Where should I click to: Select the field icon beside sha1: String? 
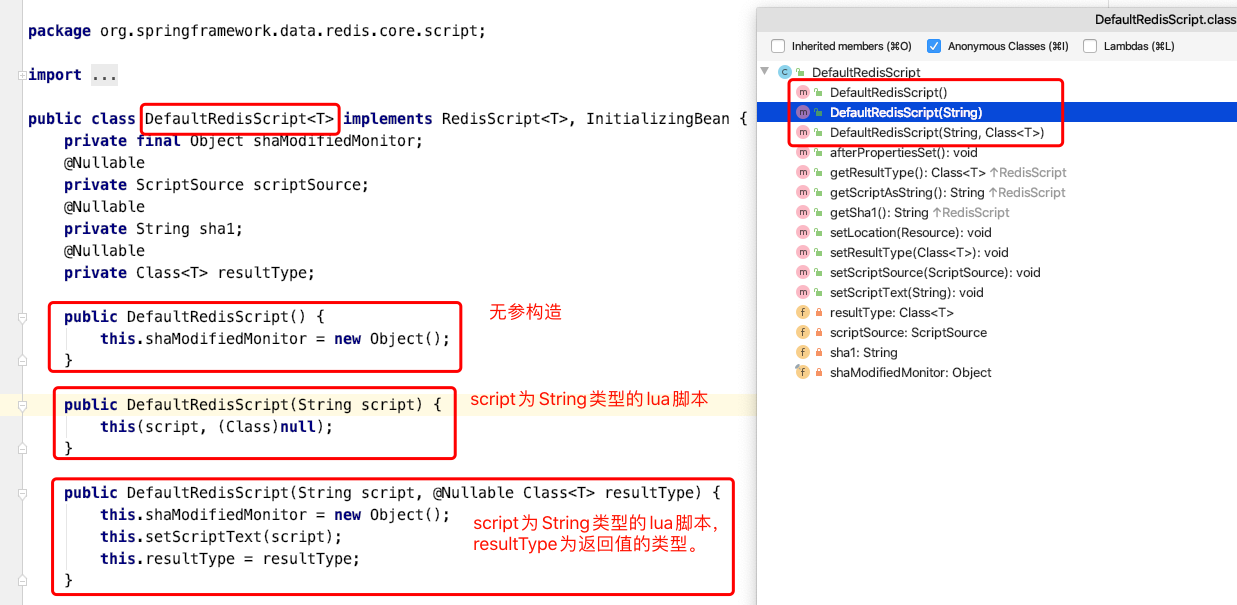click(802, 352)
